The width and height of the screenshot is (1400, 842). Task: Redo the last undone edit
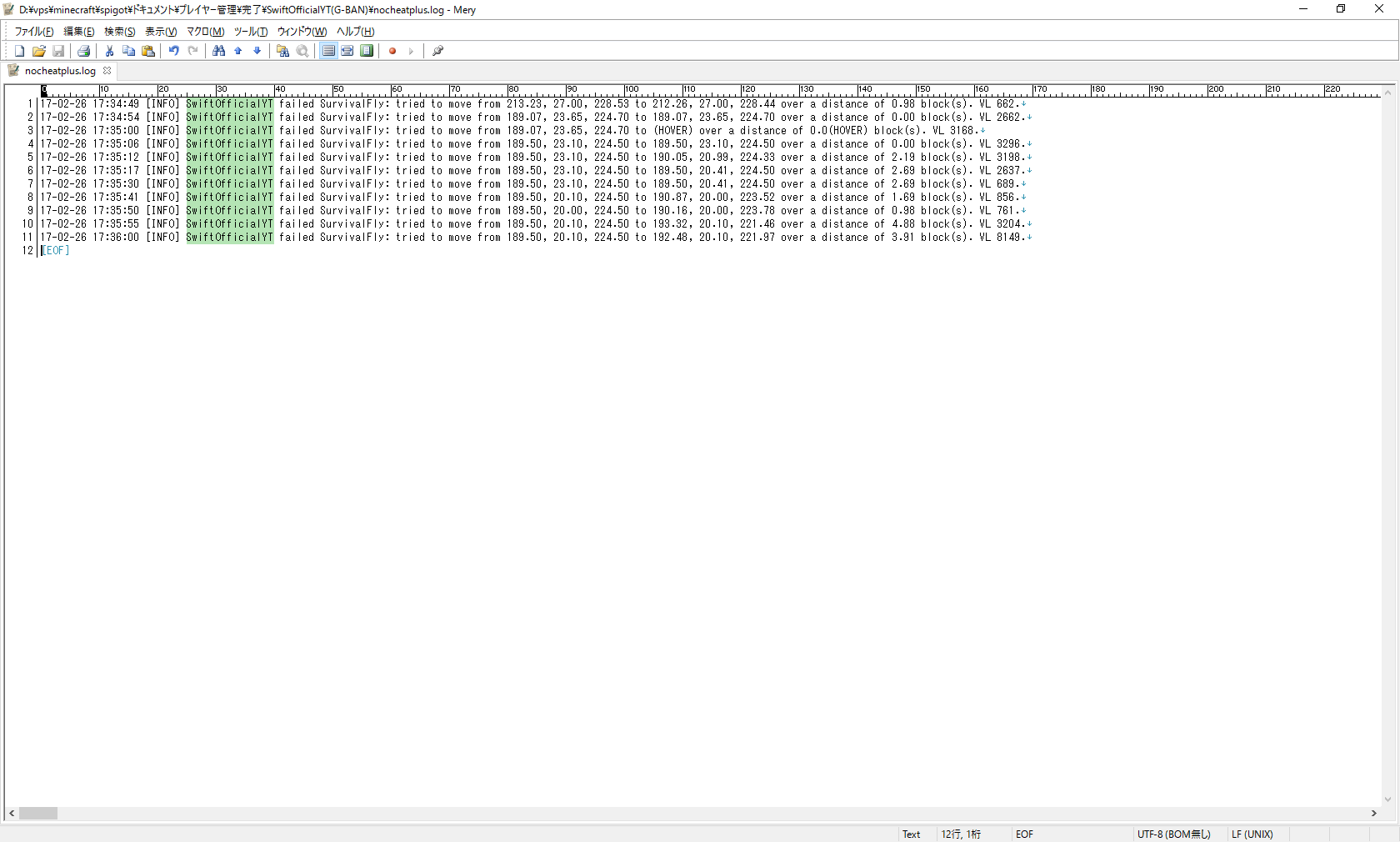point(193,51)
